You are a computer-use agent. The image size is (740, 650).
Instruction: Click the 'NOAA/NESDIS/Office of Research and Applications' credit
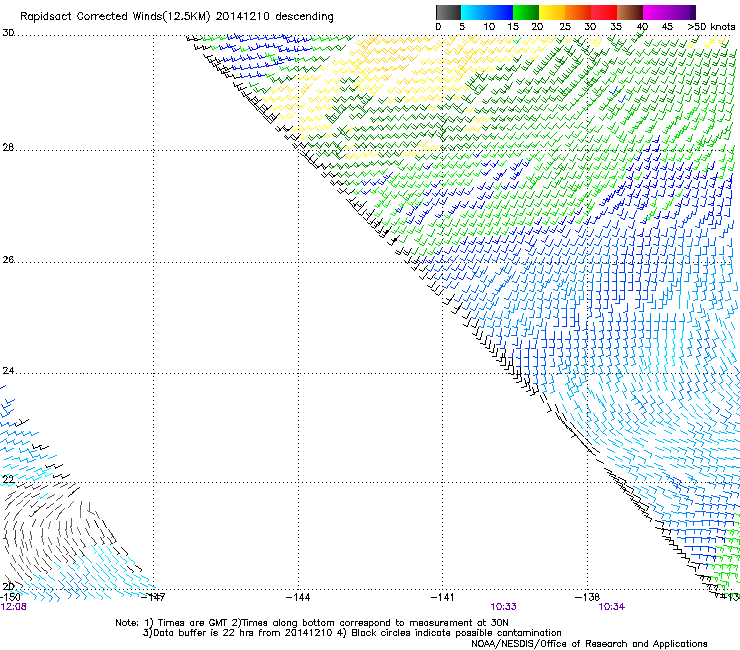click(589, 644)
